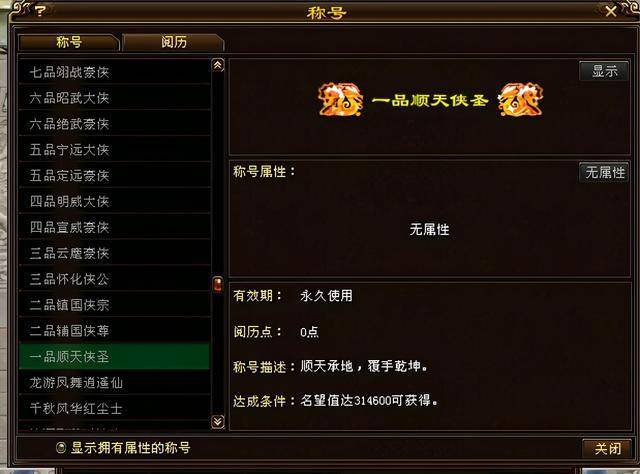Screen dimensions: 640x474
Task: Click the right dragon emblem beside the title
Action: pos(521,99)
